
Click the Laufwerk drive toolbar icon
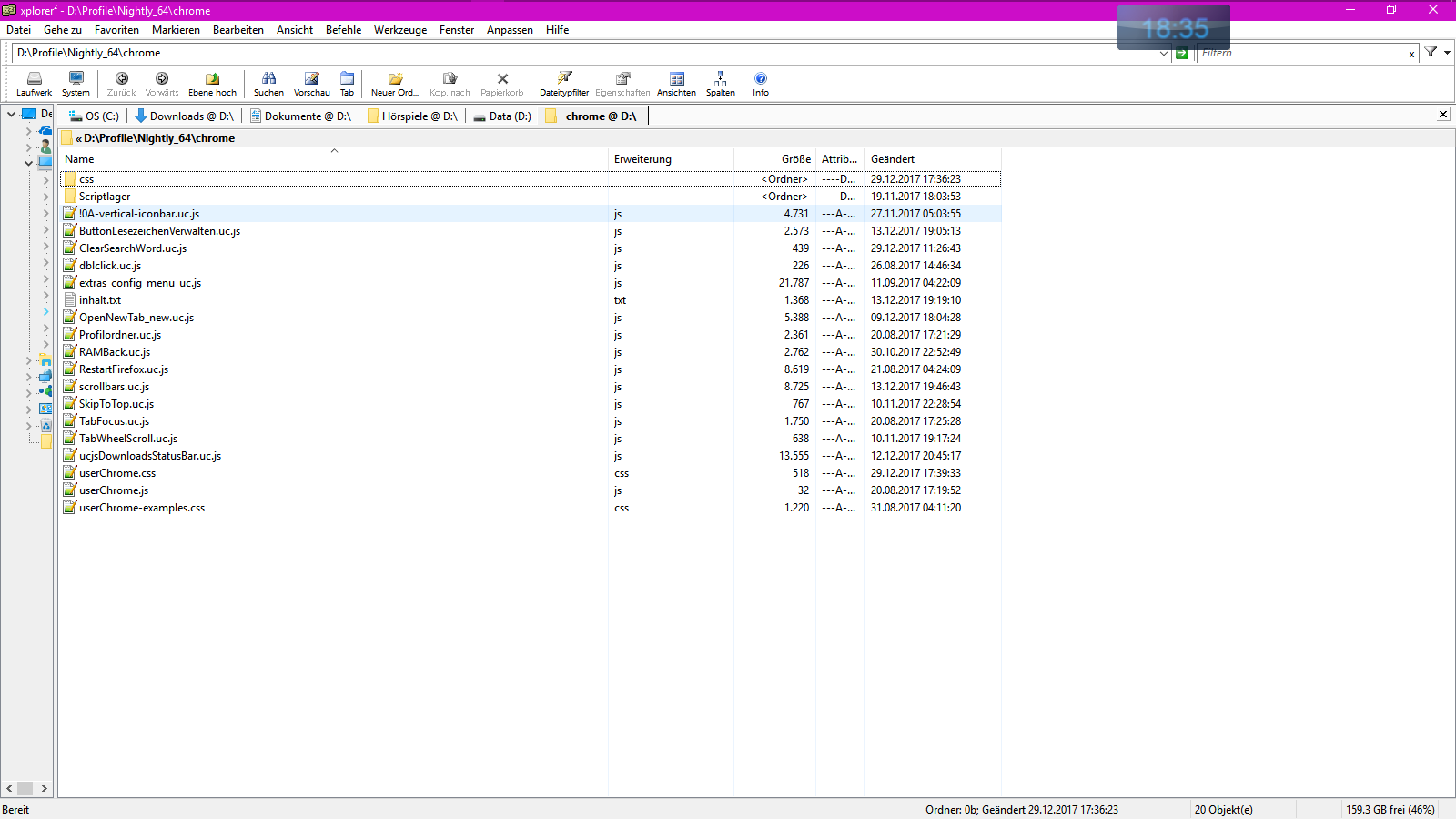click(x=34, y=84)
